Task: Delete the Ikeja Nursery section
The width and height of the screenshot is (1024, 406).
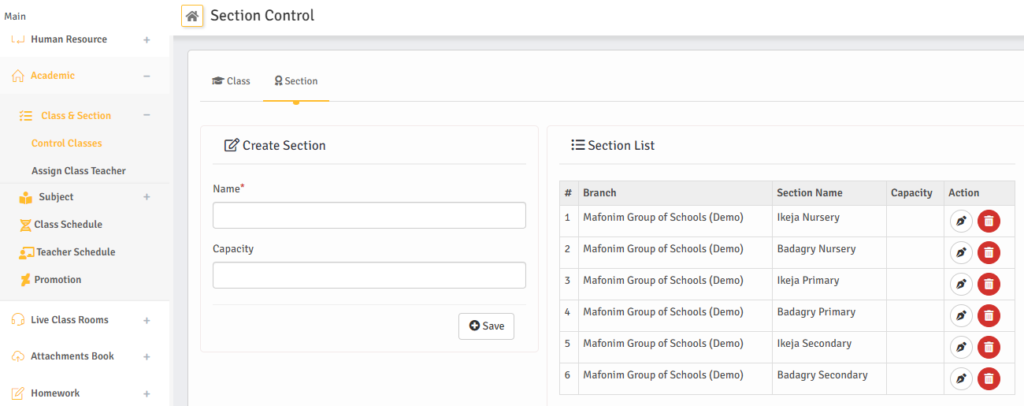Action: (x=988, y=221)
